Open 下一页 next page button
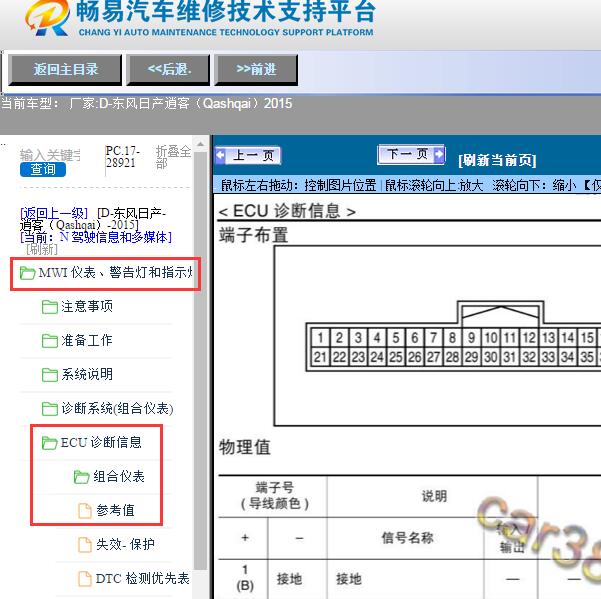The height and width of the screenshot is (599, 601). click(411, 154)
